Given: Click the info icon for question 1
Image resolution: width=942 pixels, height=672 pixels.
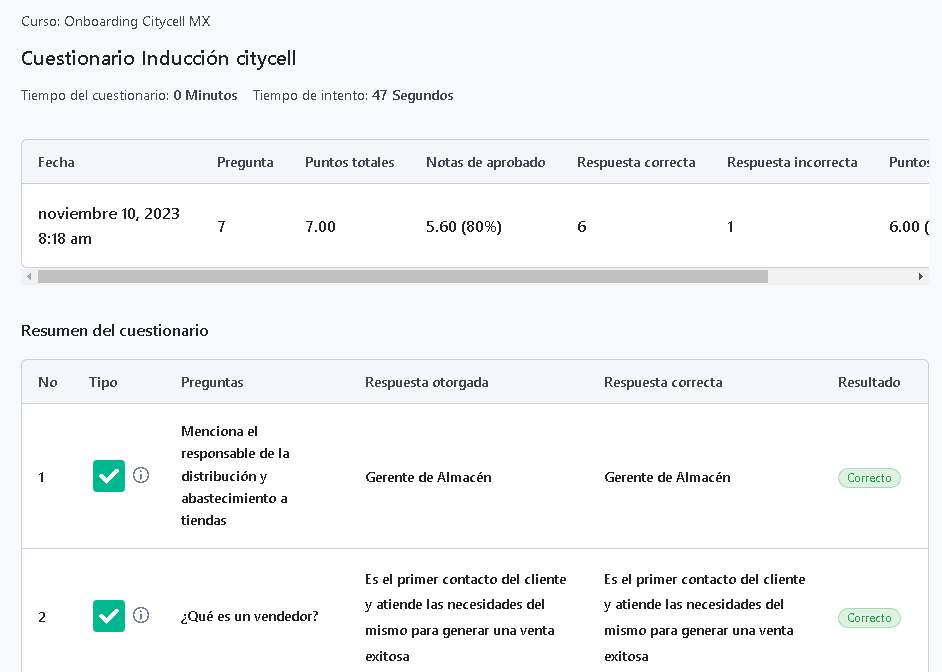Looking at the screenshot, I should coord(141,476).
